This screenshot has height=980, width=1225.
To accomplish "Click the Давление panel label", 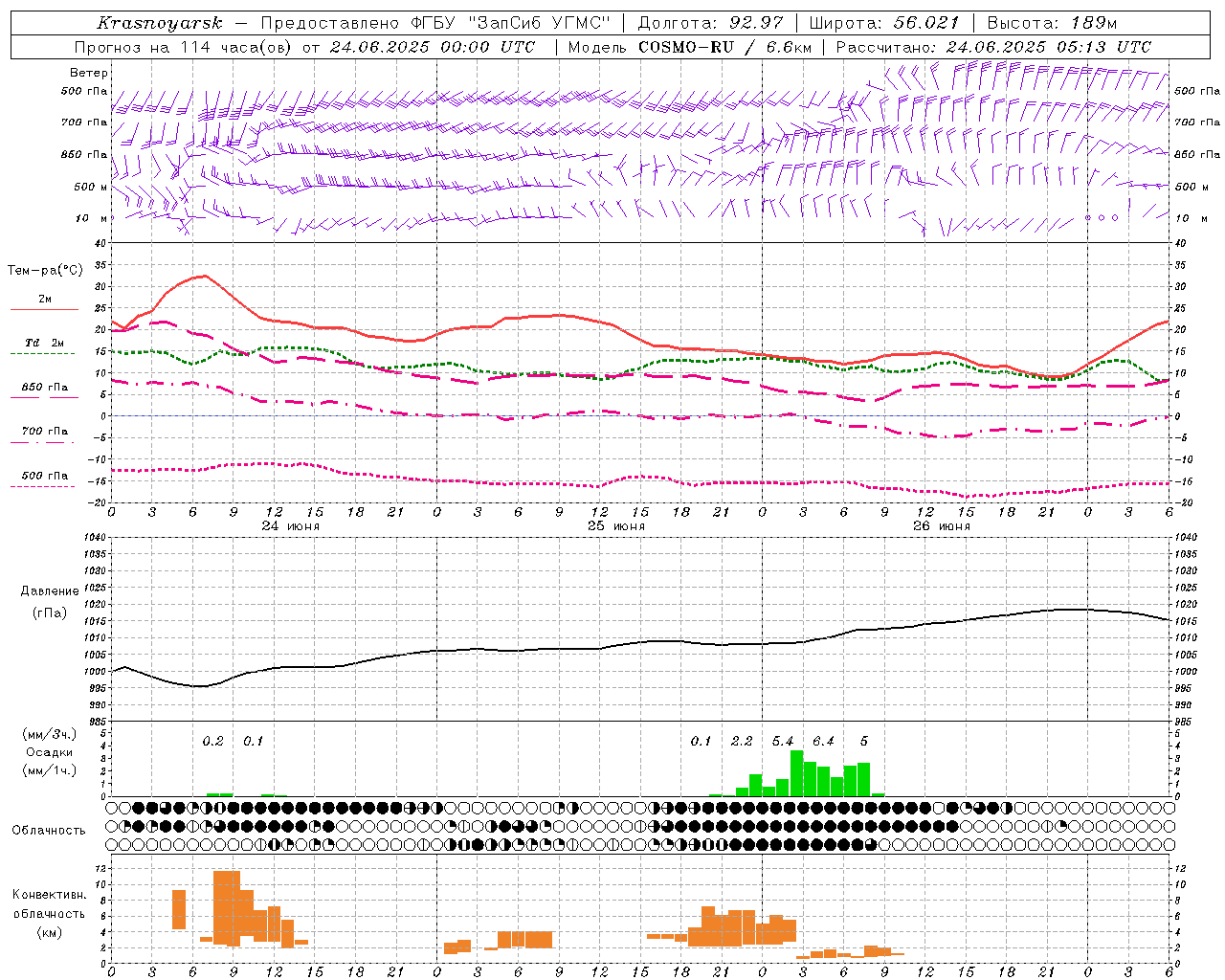I will pyautogui.click(x=50, y=591).
